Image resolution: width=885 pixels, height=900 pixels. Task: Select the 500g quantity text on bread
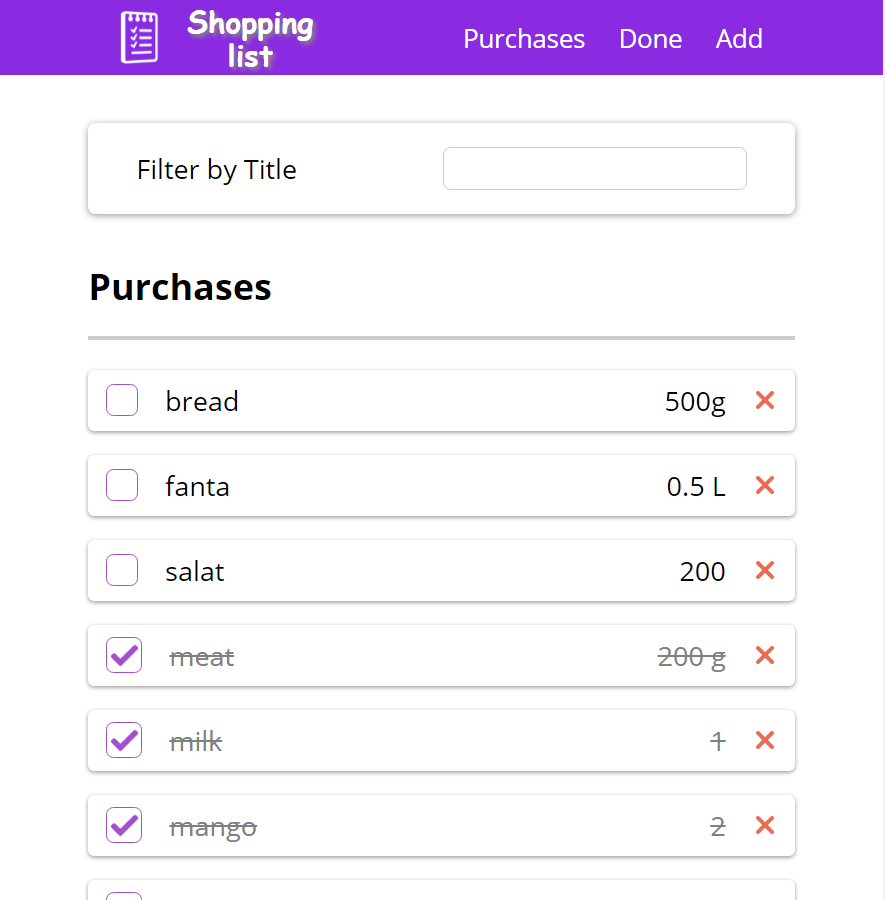tap(695, 400)
